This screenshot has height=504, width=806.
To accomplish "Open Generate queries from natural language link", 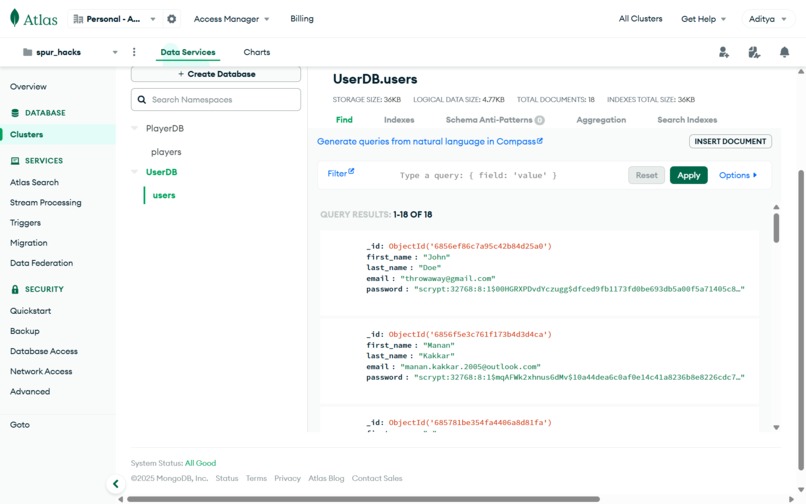I will [x=430, y=141].
